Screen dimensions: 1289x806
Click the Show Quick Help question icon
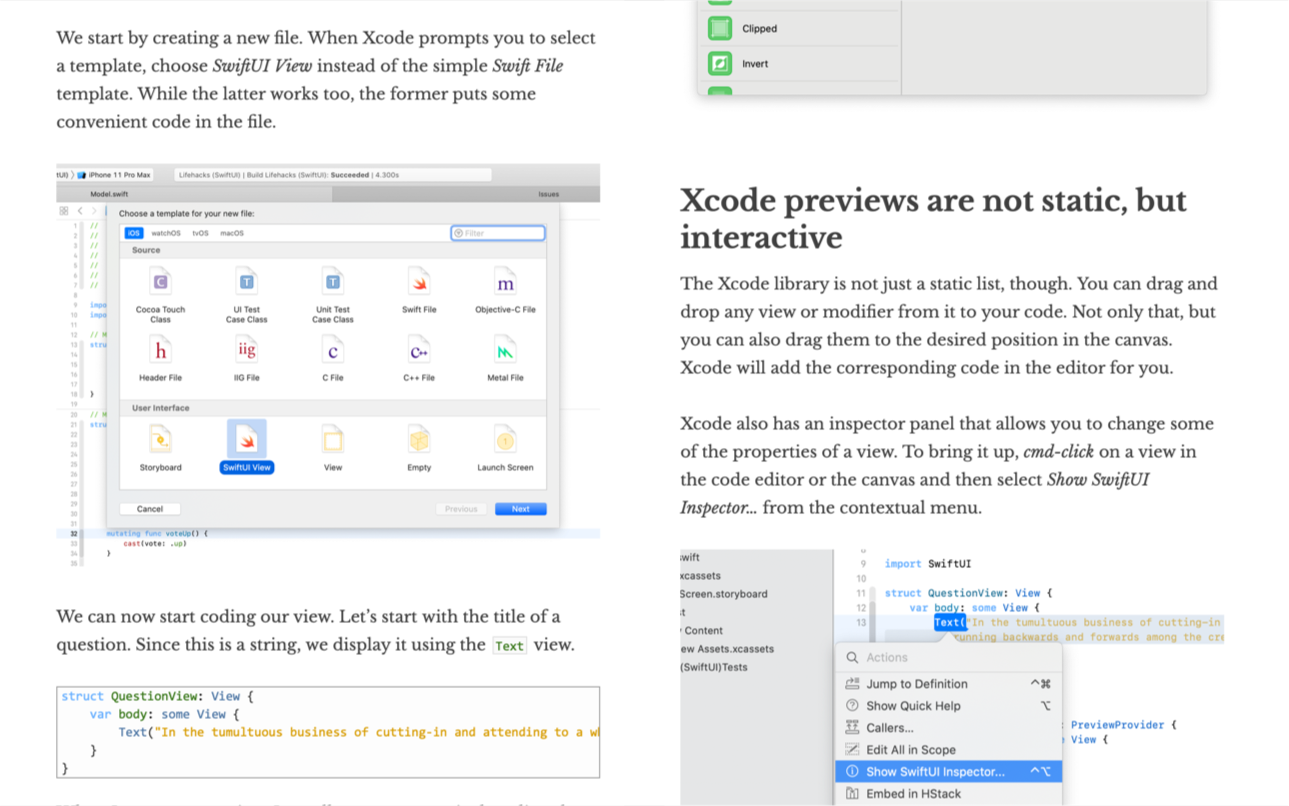pos(852,706)
